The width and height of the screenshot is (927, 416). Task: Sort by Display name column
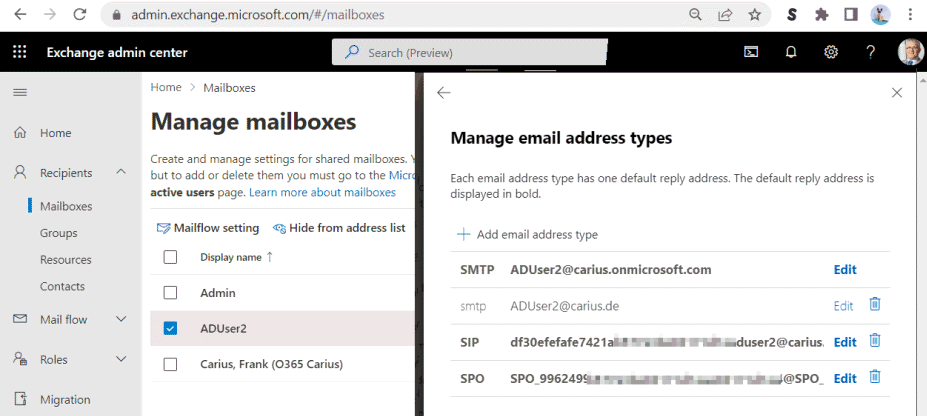236,257
